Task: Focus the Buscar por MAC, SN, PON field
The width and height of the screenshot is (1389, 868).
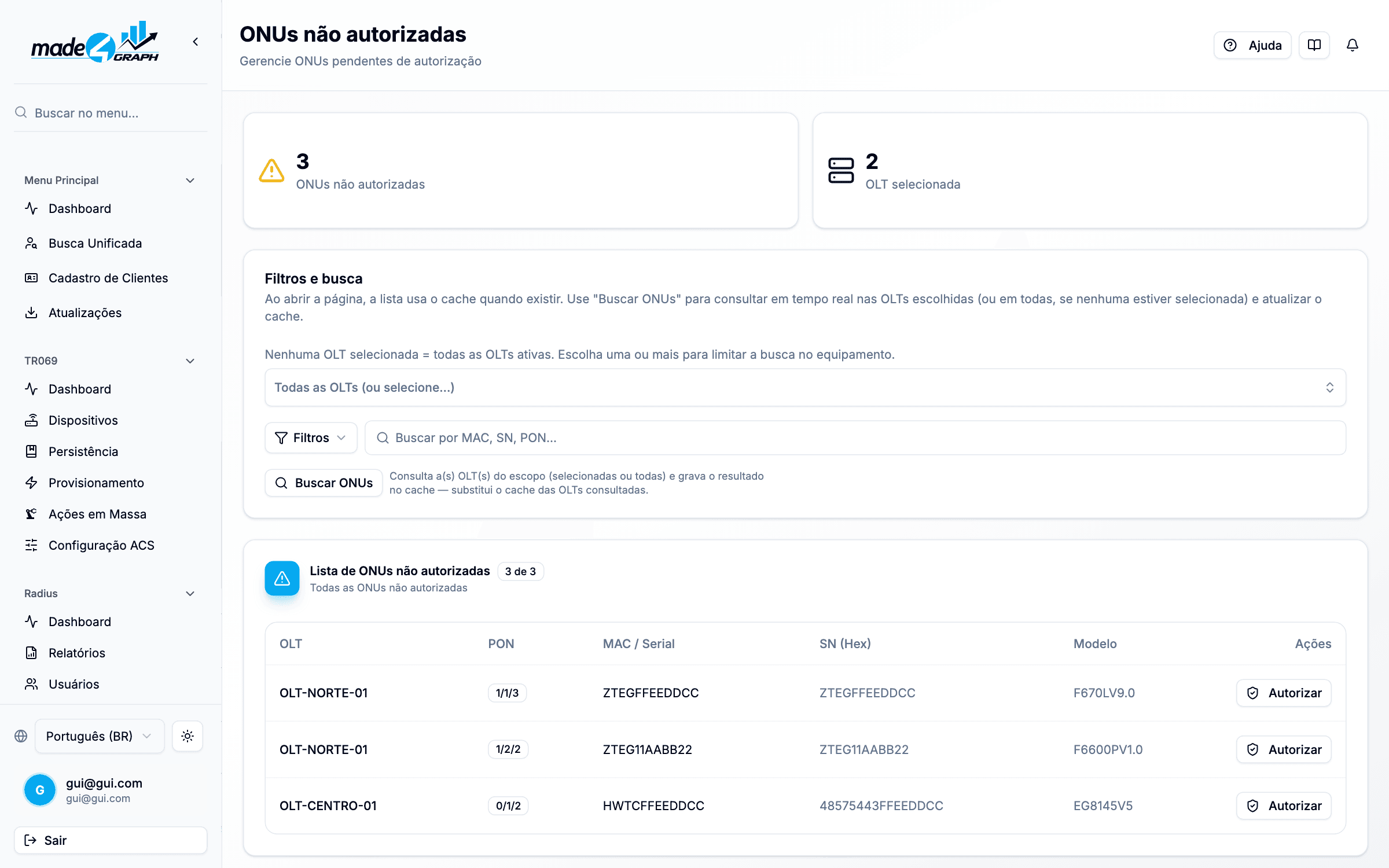Action: click(855, 438)
